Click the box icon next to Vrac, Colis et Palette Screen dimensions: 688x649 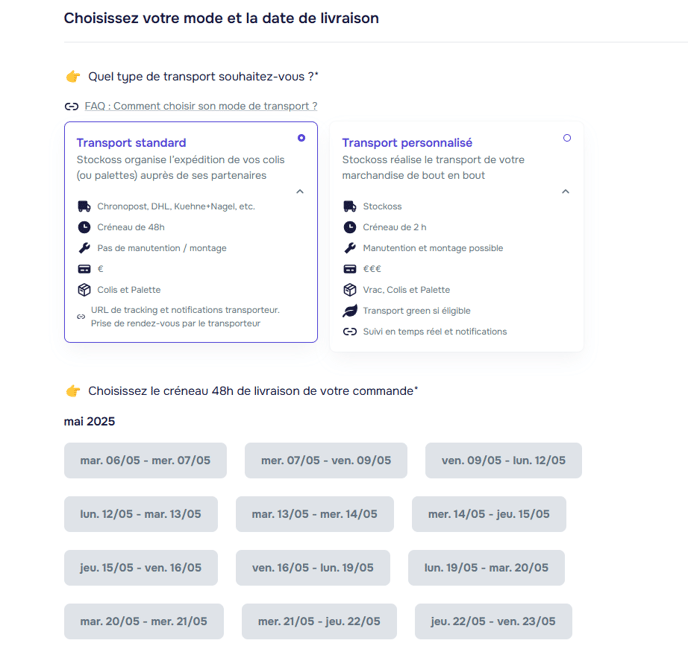(349, 290)
